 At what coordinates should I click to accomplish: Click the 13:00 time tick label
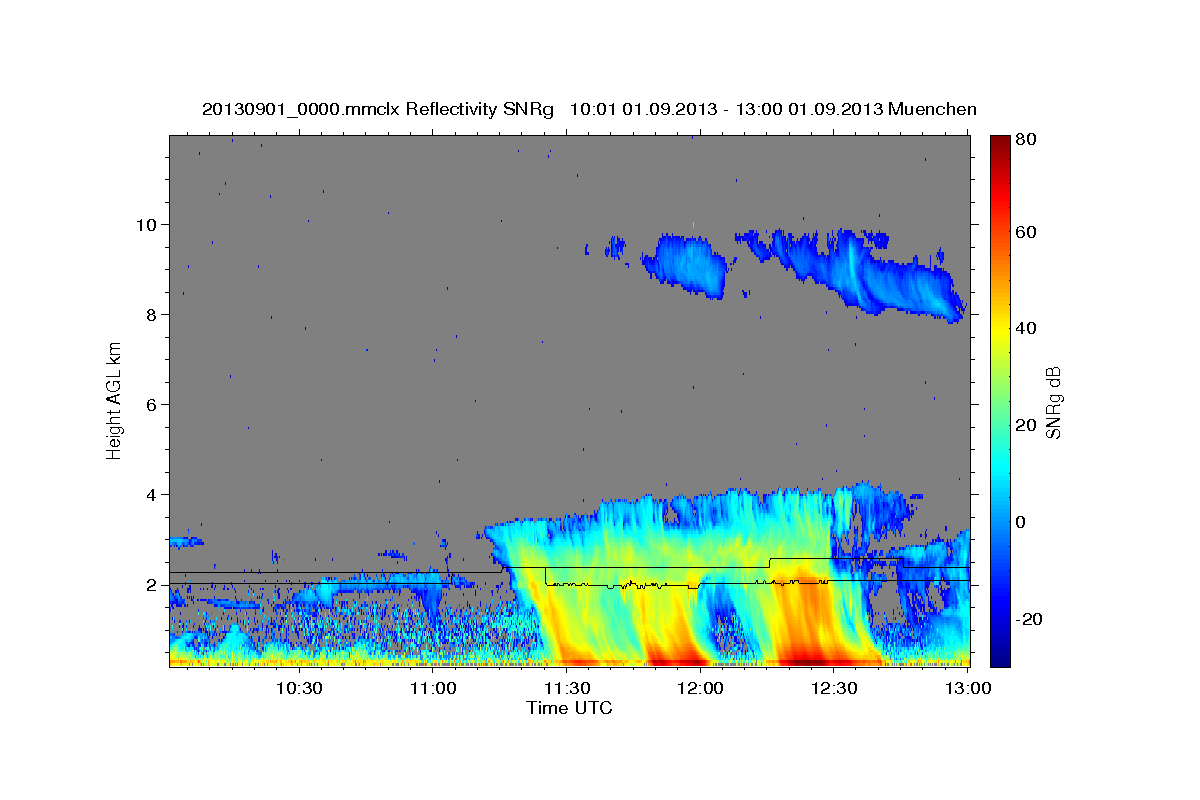pos(968,689)
